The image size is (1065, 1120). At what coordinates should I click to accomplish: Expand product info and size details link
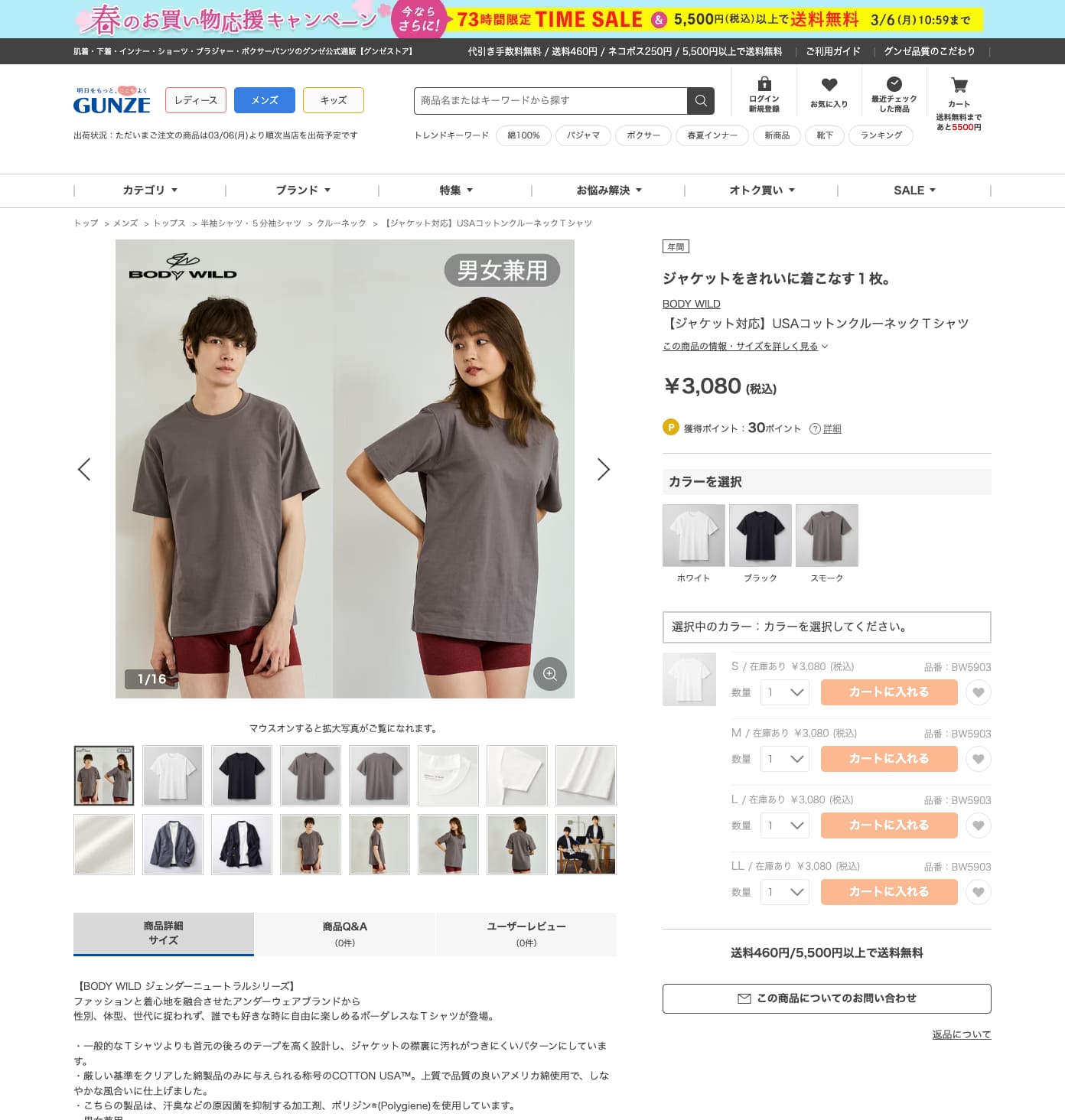[x=745, y=347]
